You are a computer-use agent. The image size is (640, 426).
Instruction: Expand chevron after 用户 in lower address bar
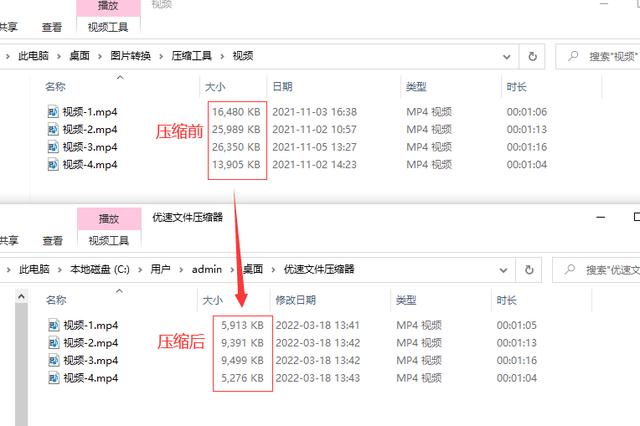point(181,270)
